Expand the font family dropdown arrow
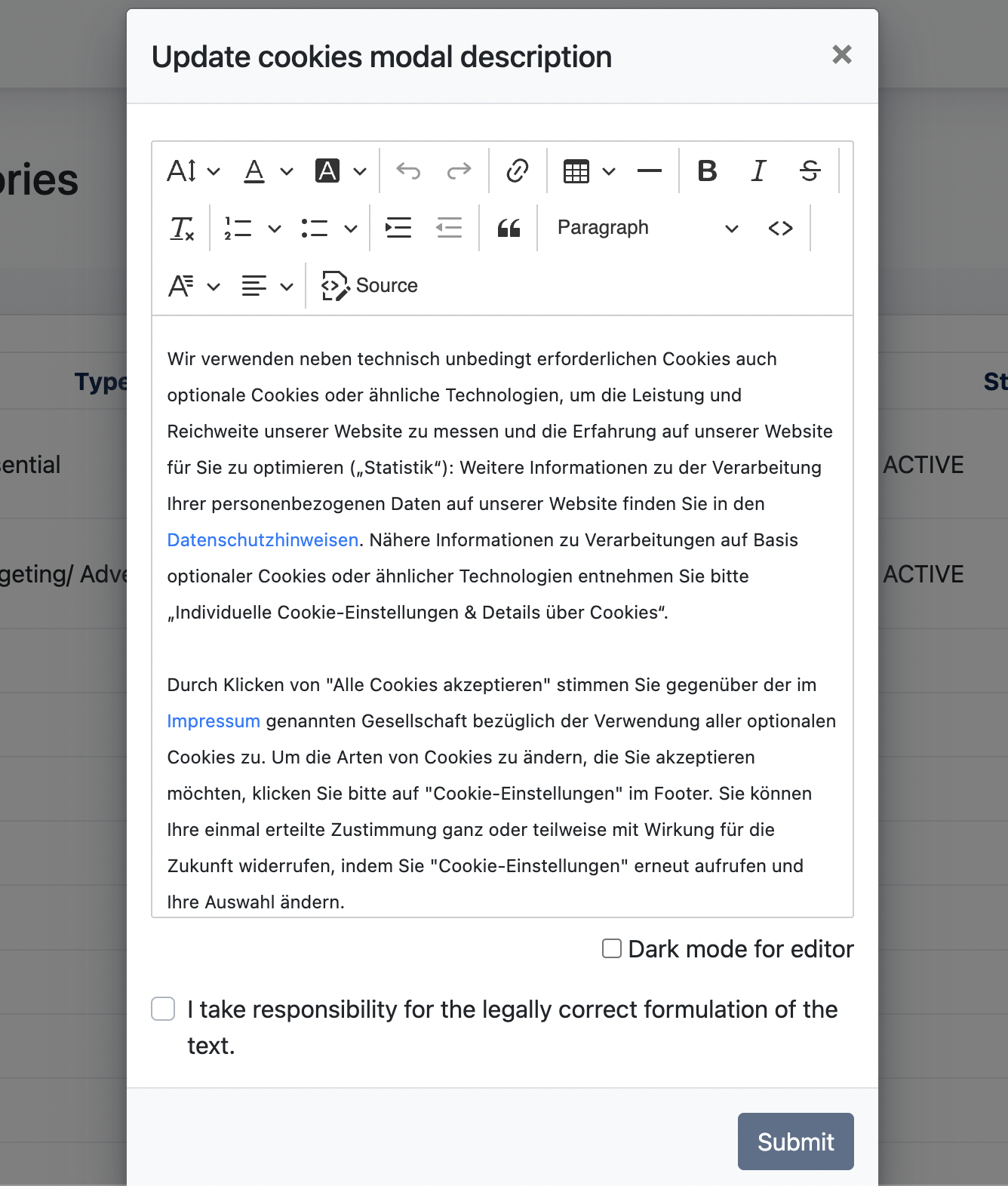The height and width of the screenshot is (1186, 1008). click(214, 286)
